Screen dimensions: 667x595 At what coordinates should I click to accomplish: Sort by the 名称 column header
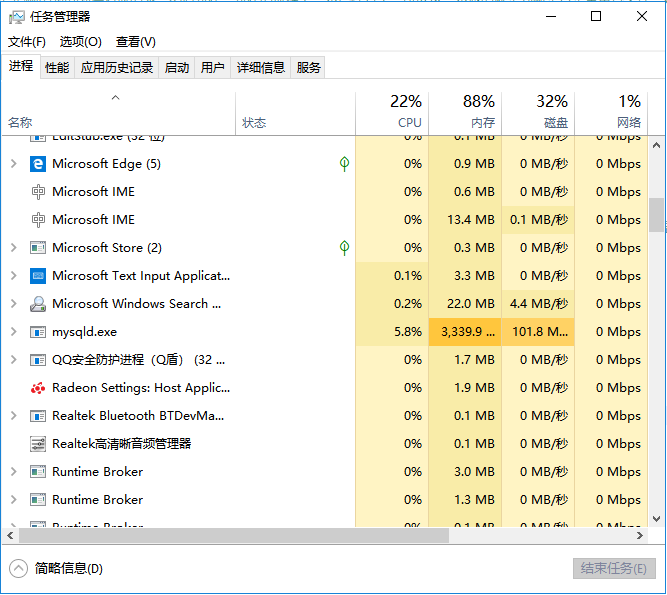click(118, 114)
